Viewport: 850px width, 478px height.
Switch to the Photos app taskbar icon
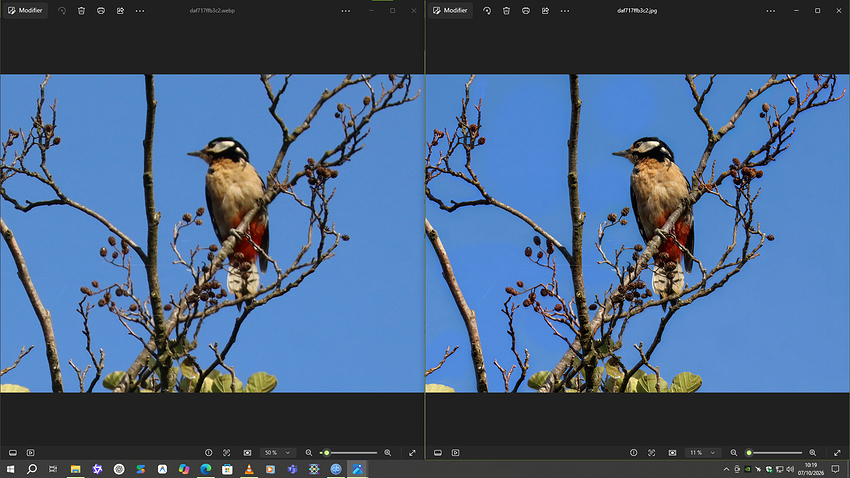coord(357,469)
